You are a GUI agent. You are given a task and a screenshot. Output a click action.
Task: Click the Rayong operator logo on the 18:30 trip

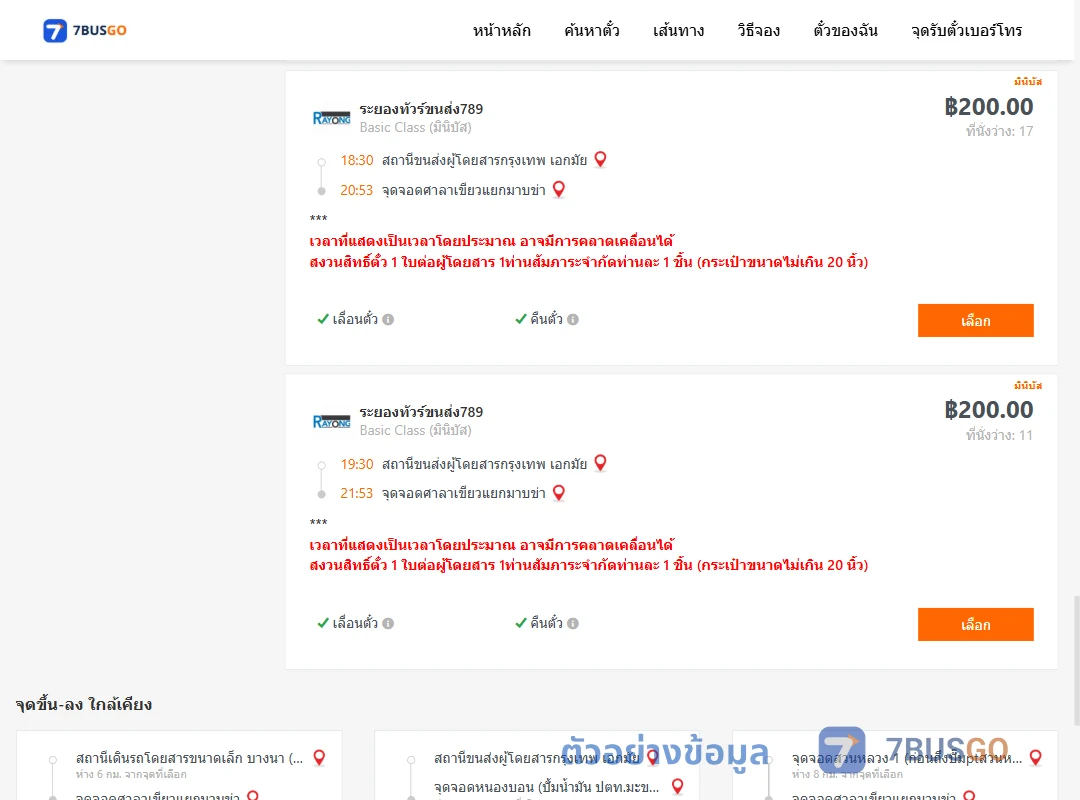pos(331,118)
